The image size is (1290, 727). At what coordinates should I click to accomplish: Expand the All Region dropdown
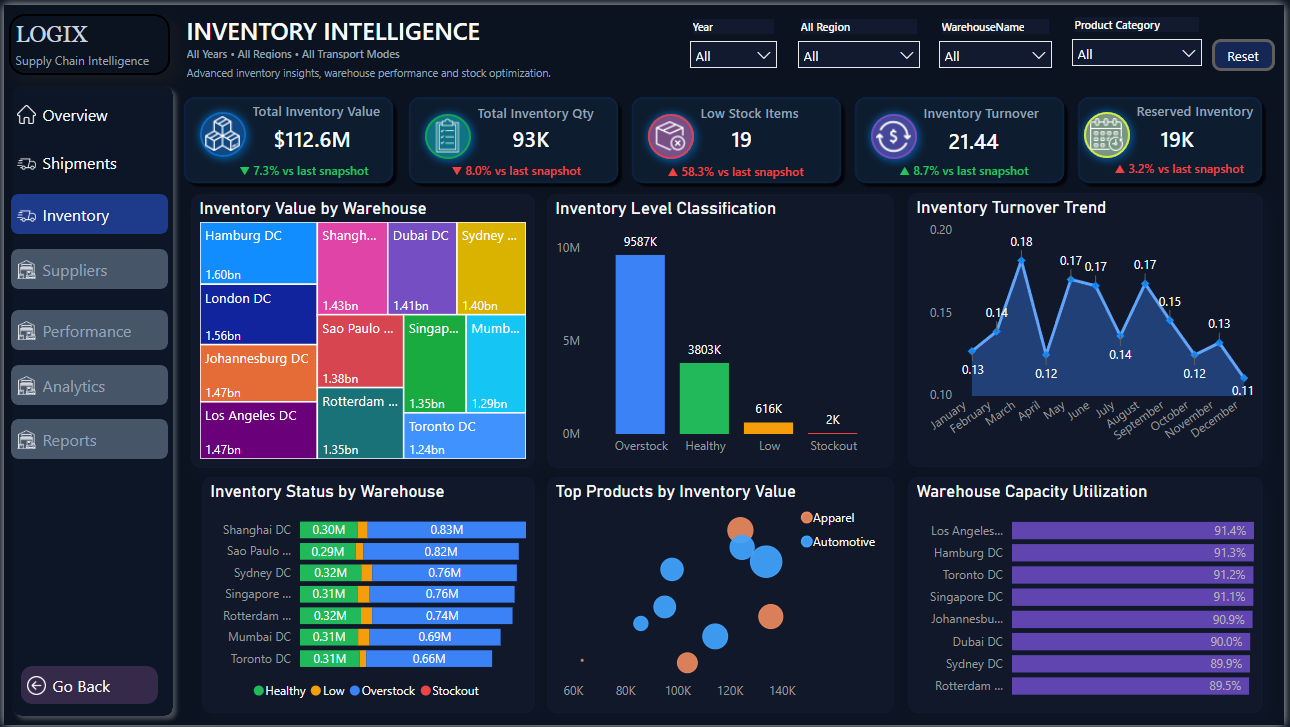860,55
